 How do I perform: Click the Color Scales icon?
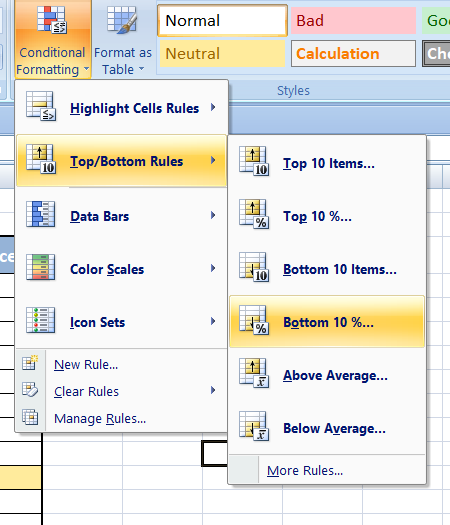[x=41, y=267]
